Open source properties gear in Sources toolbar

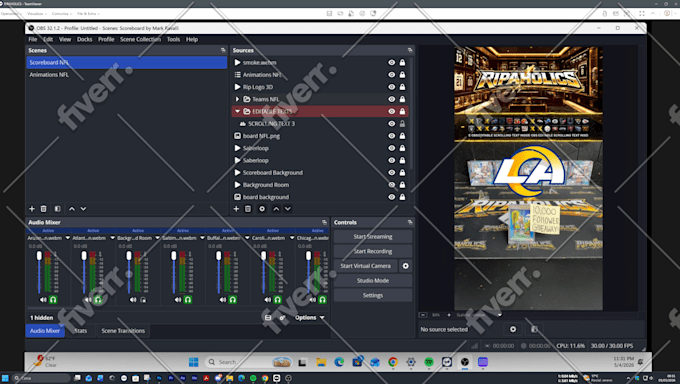(262, 209)
